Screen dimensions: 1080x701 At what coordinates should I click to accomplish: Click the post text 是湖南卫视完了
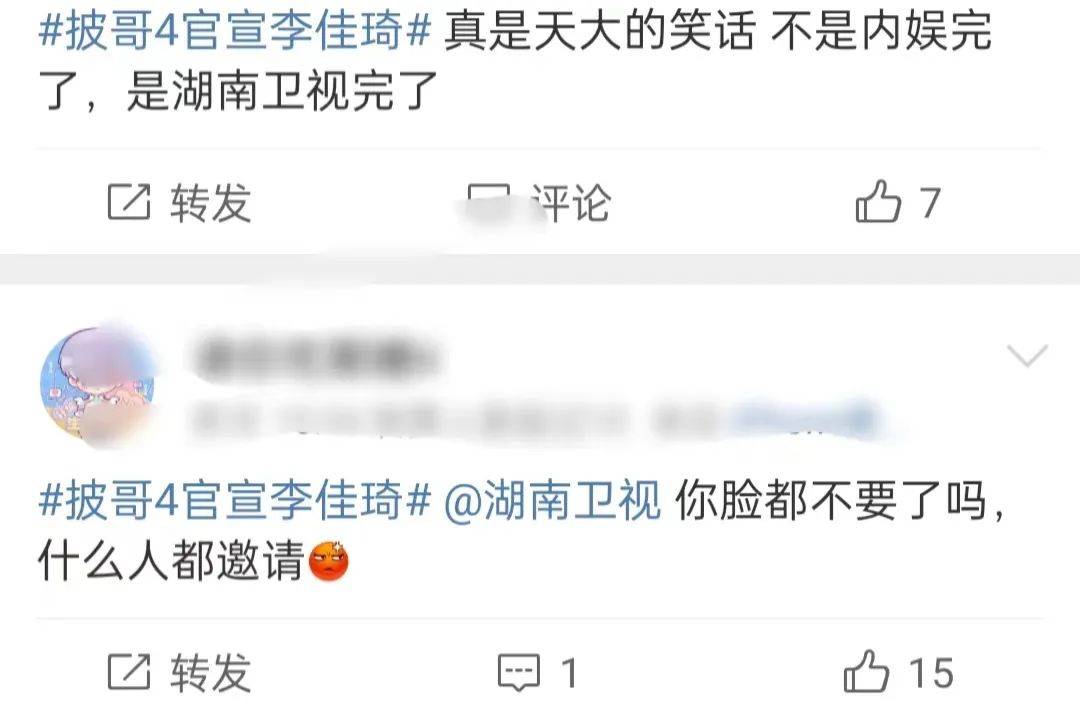(282, 92)
